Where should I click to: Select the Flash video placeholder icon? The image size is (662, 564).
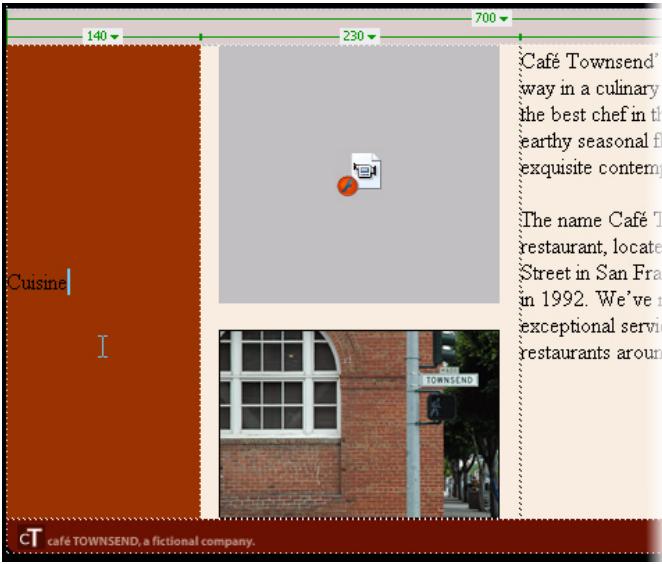(359, 174)
